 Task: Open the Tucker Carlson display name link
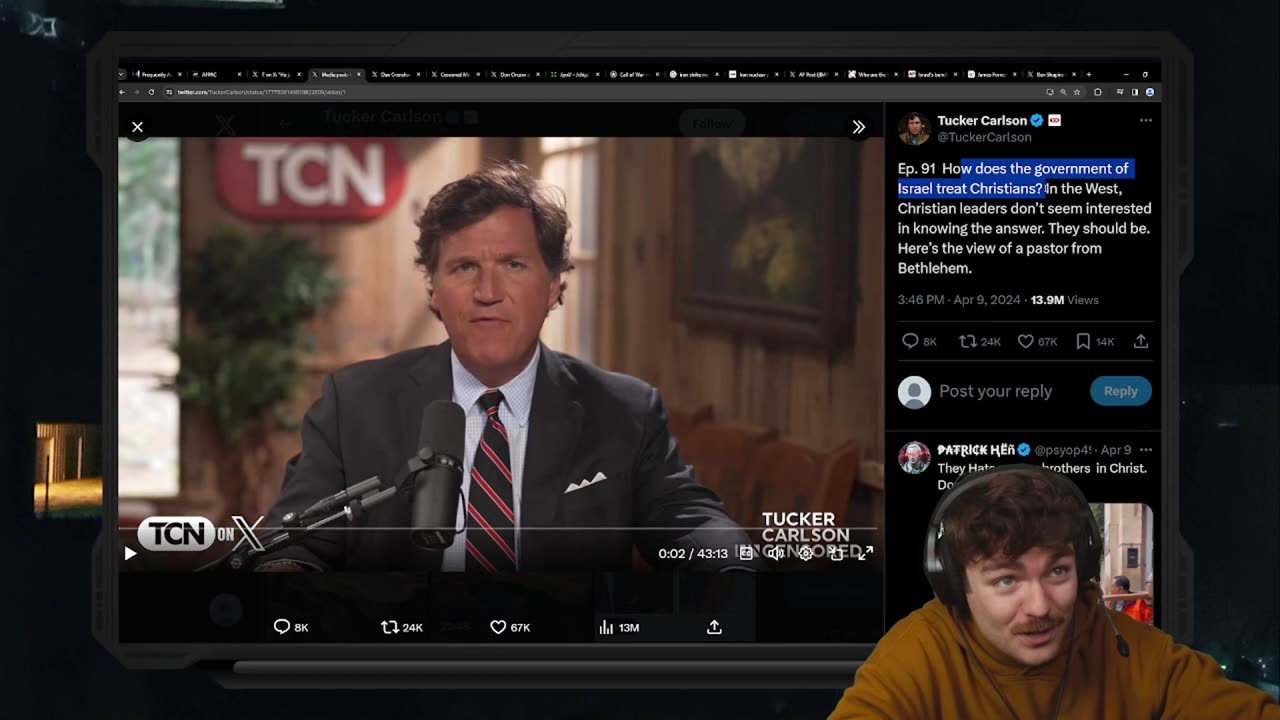[x=981, y=120]
